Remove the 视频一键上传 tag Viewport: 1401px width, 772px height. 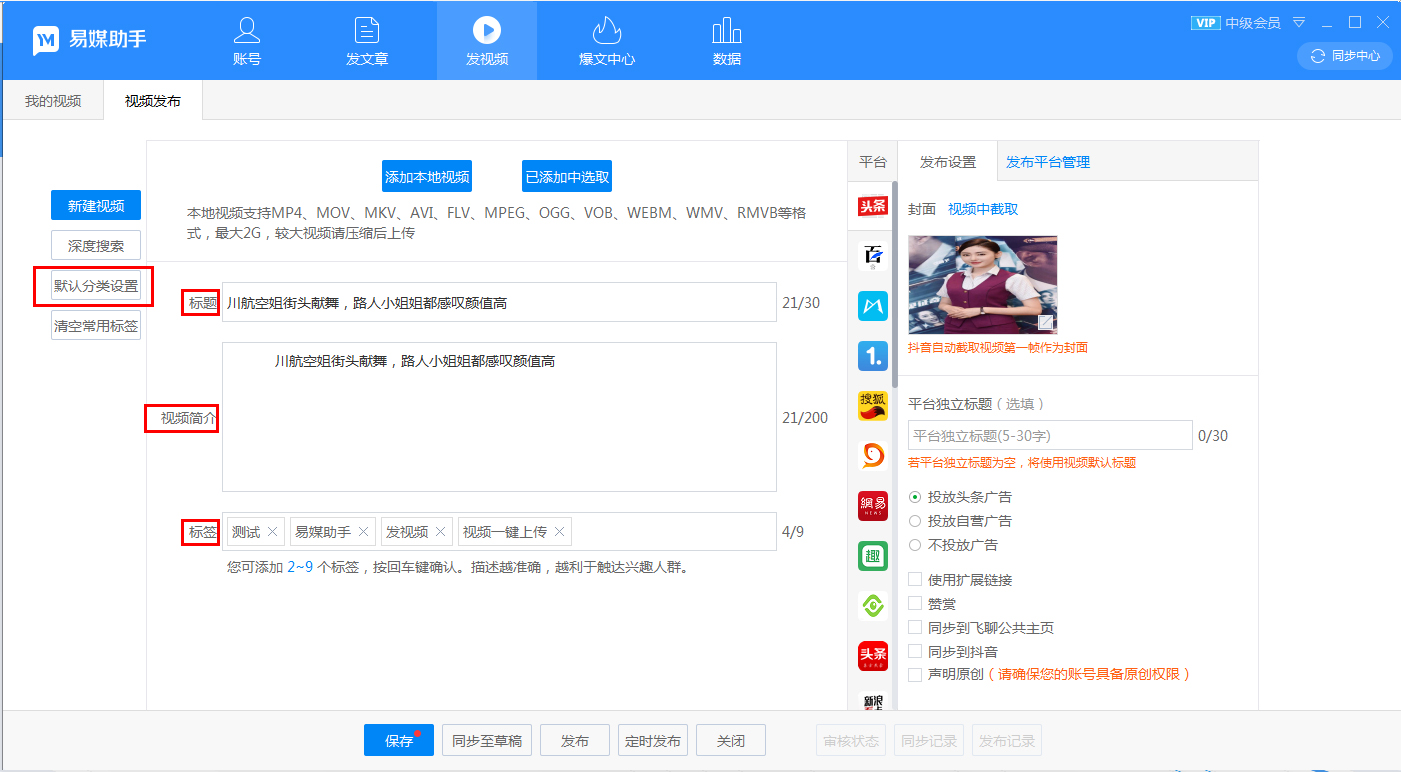[x=559, y=532]
